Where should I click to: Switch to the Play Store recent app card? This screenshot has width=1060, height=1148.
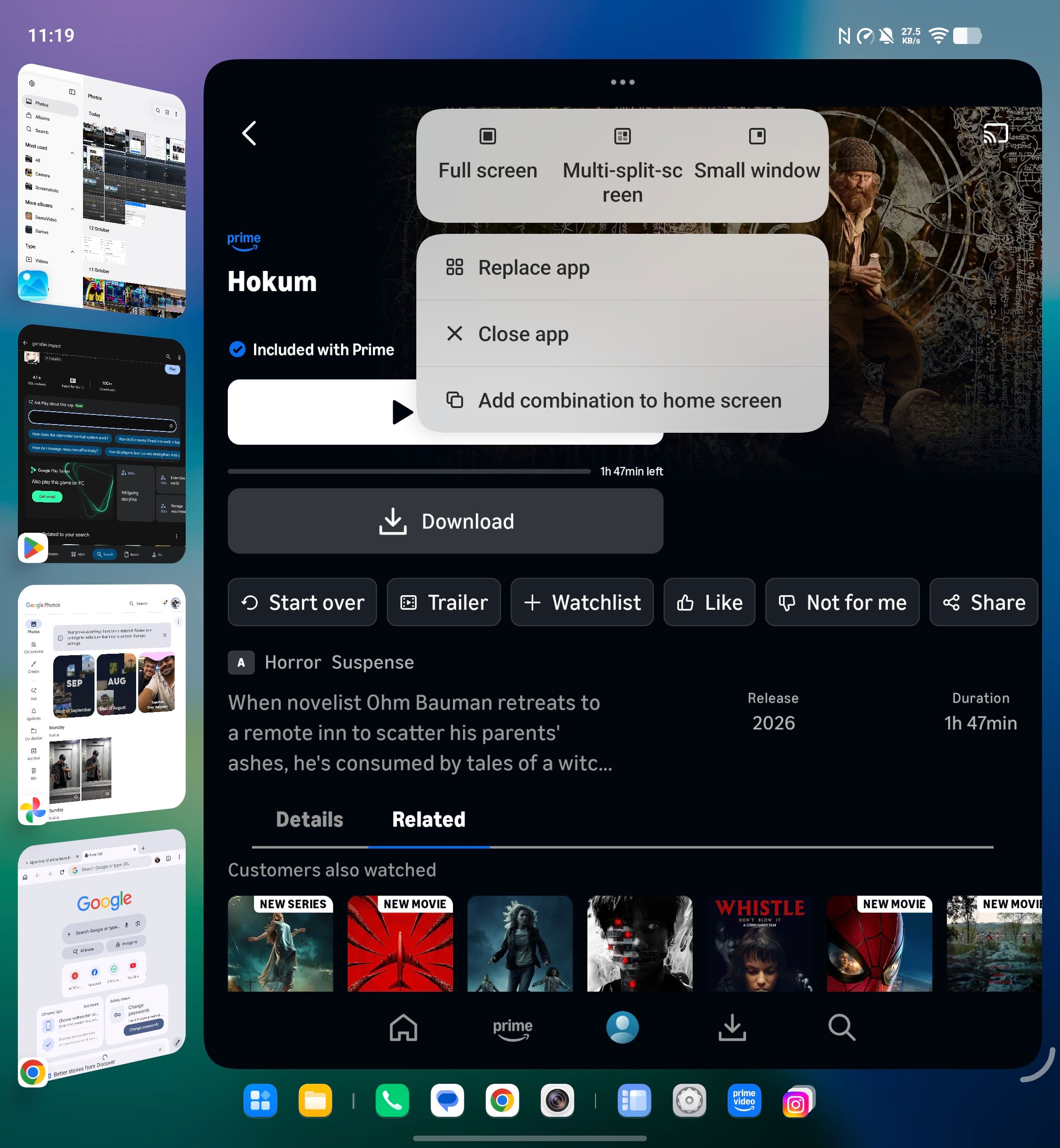pos(101,444)
